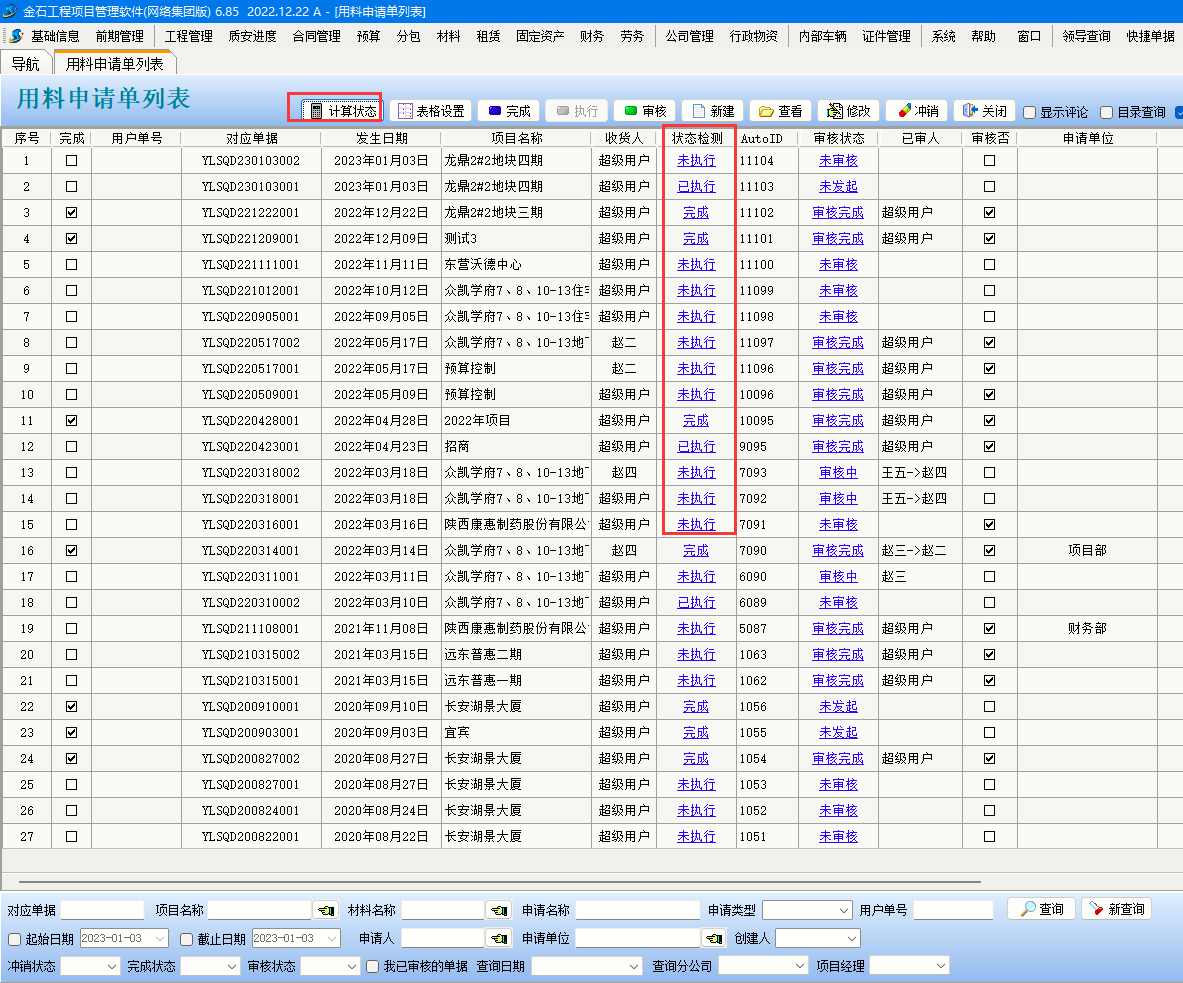The image size is (1183, 983).
Task: Open the 查看 folder icon button
Action: 780,111
